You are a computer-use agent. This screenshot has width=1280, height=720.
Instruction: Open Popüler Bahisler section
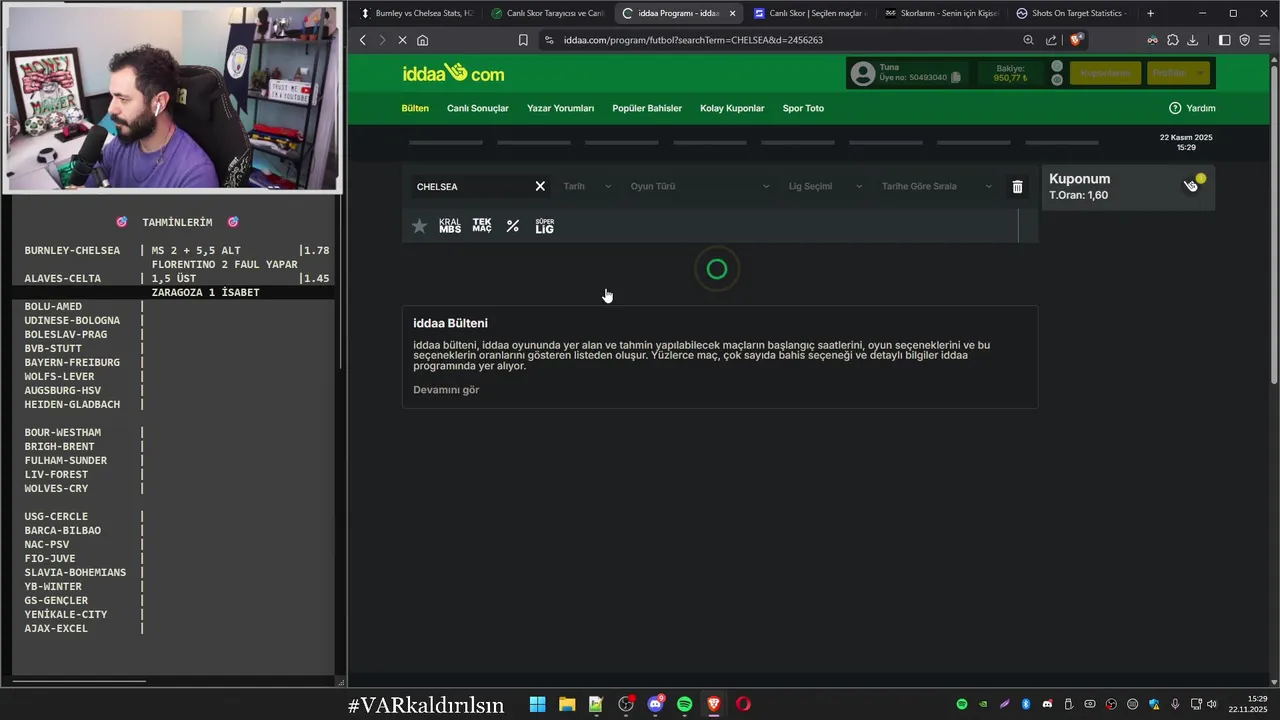tap(647, 108)
